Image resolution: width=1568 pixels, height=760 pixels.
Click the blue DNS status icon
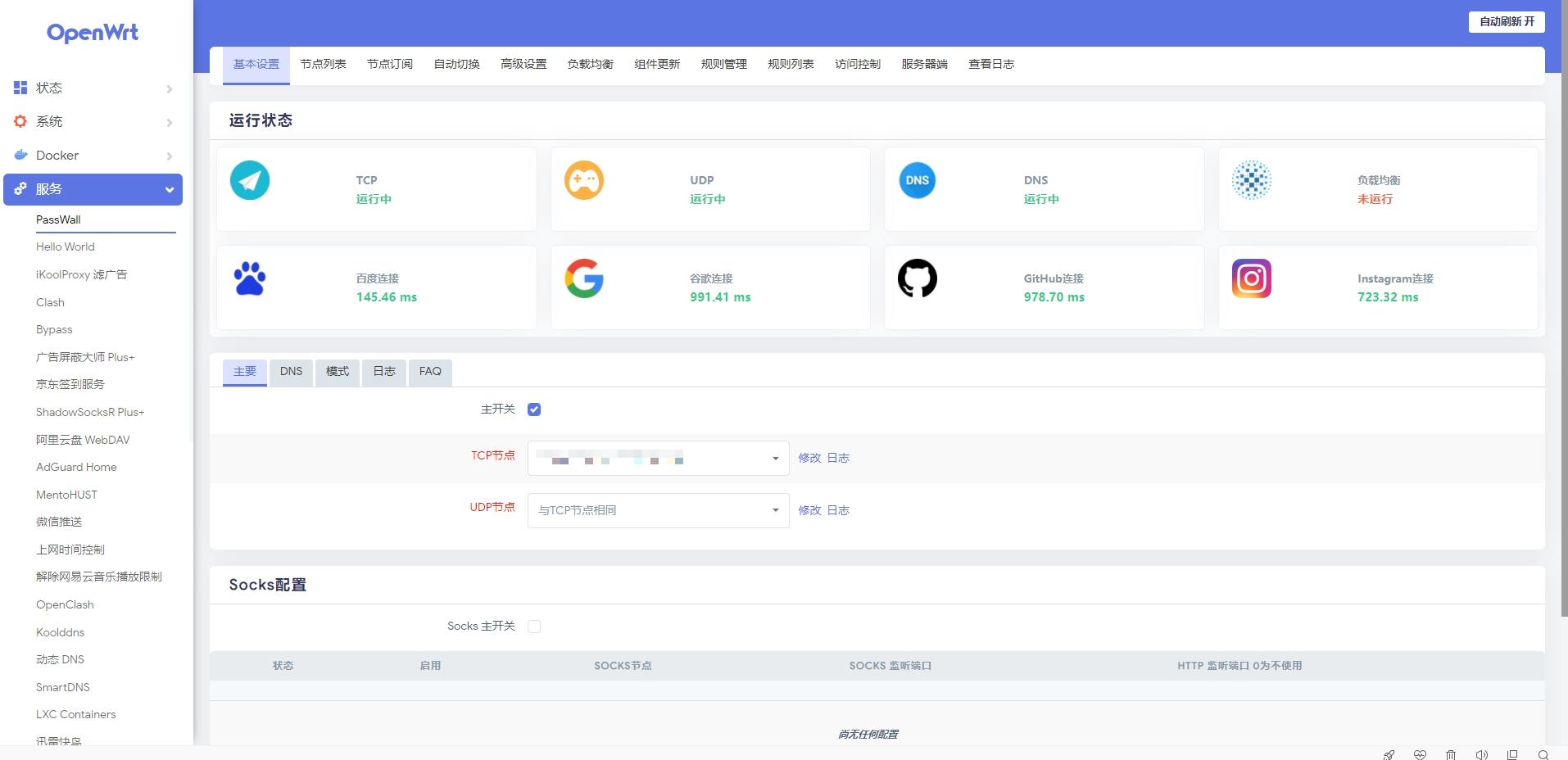pos(918,180)
